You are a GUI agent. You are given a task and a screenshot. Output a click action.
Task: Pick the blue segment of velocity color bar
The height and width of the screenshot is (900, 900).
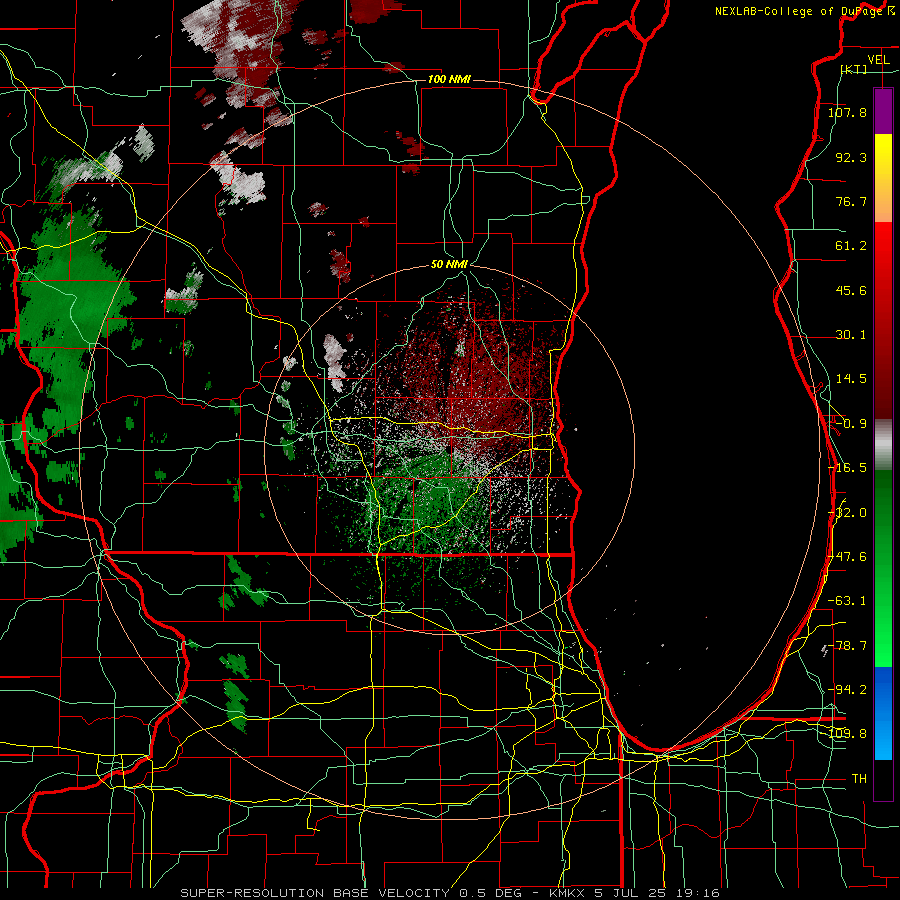coord(883,713)
